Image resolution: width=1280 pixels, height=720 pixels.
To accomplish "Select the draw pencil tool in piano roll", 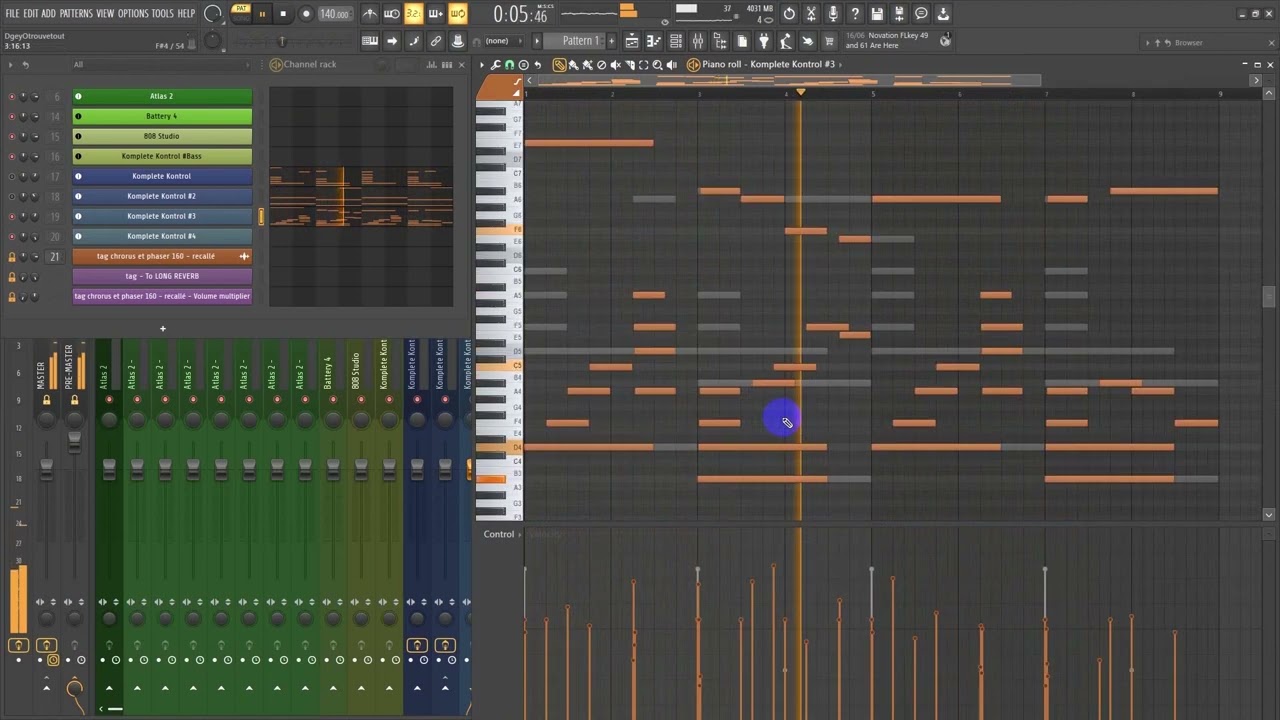I will click(559, 64).
